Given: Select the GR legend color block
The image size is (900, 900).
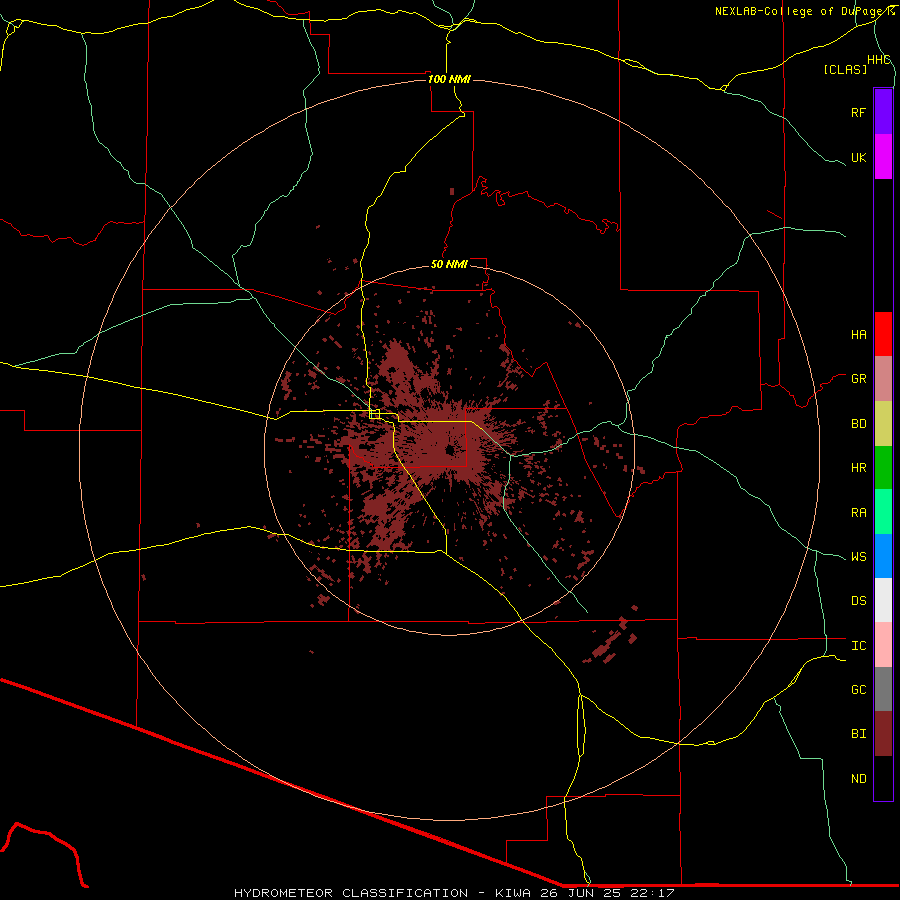Looking at the screenshot, I should (x=883, y=379).
